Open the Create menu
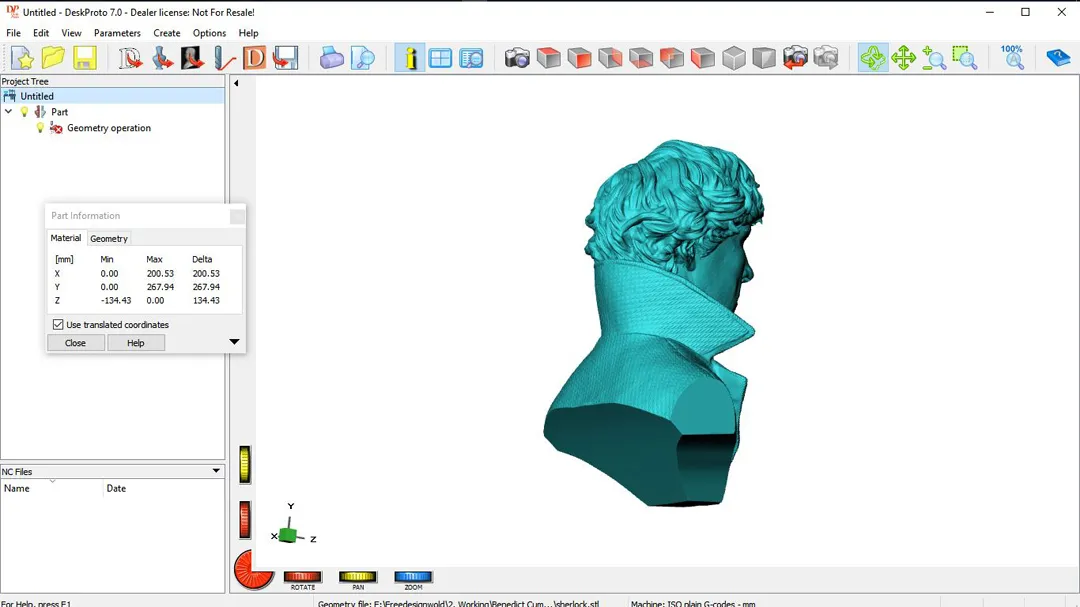 coord(167,33)
